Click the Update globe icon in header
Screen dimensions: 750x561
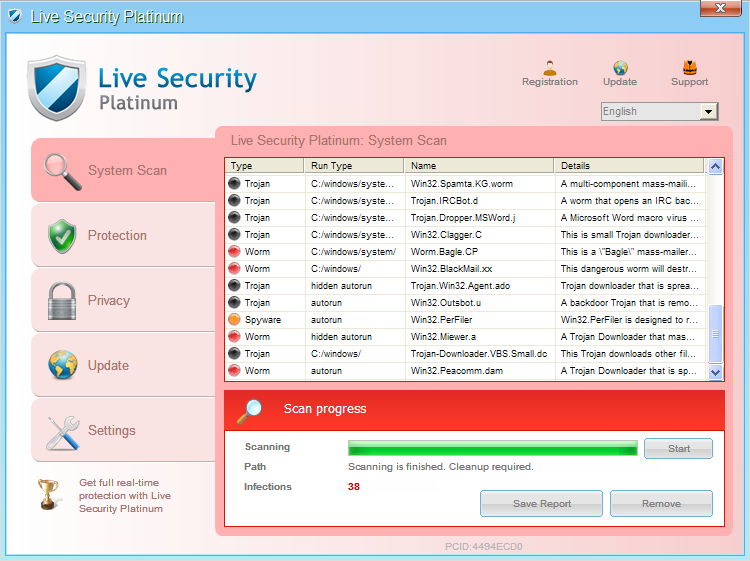(x=620, y=67)
